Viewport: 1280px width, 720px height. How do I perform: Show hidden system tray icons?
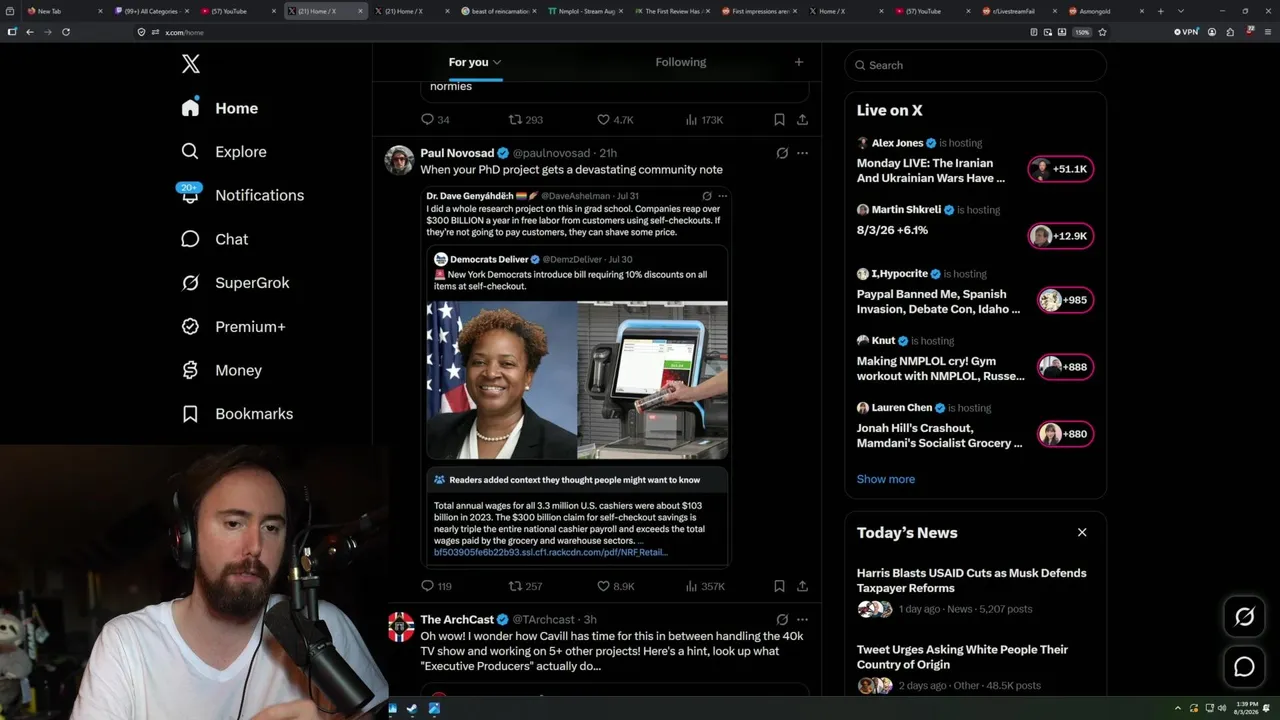pos(1178,709)
